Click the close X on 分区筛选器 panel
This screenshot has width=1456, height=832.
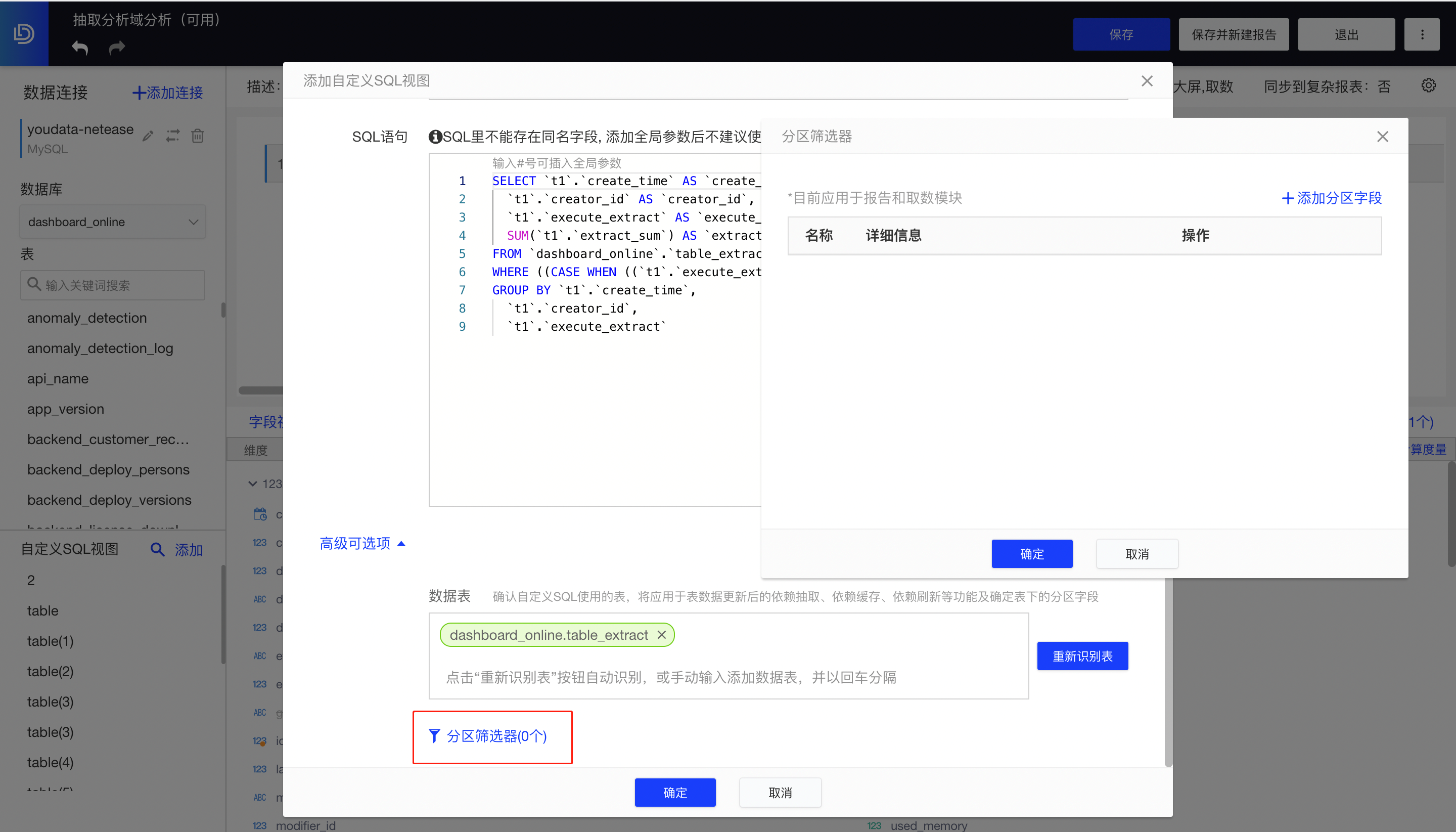[1383, 137]
